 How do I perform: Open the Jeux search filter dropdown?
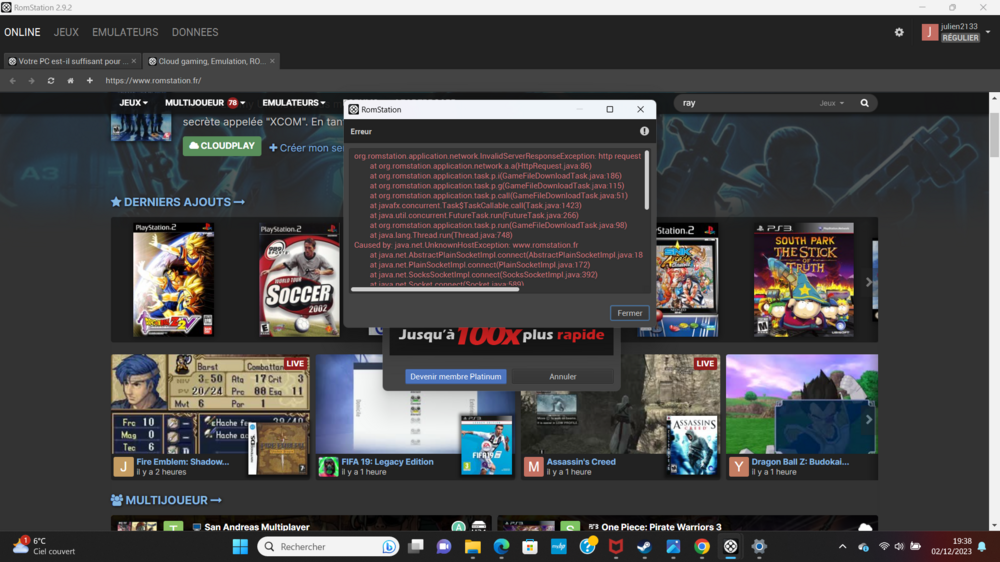(x=831, y=103)
